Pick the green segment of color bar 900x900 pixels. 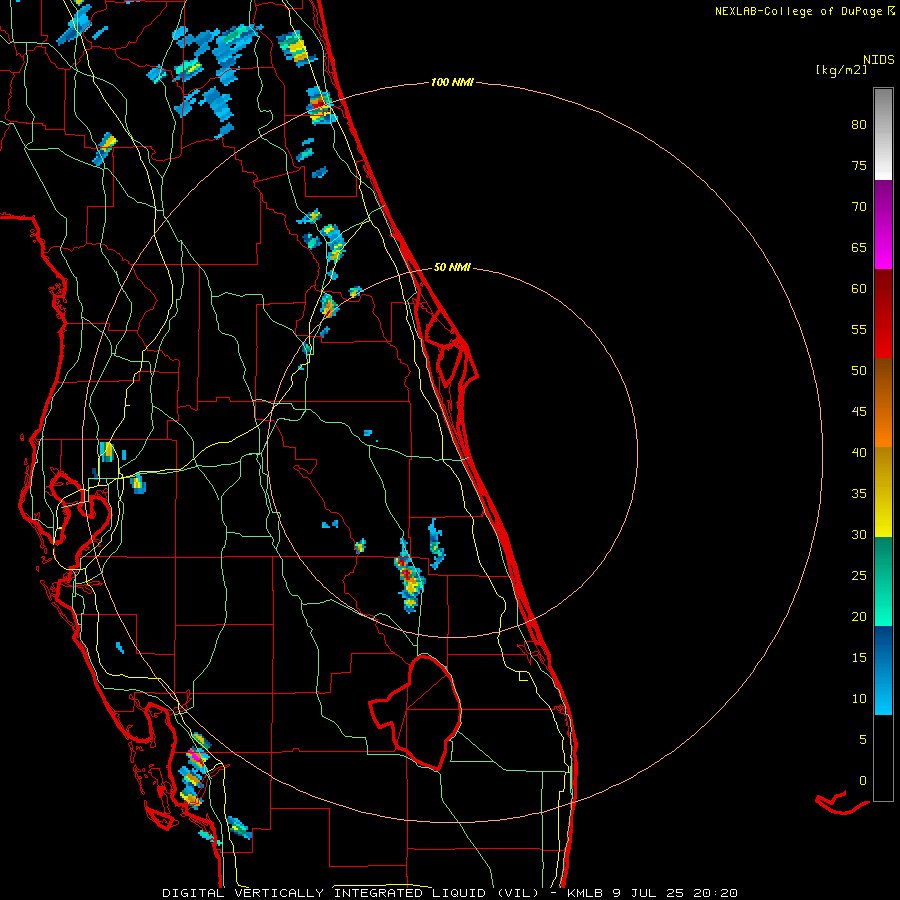[x=883, y=581]
